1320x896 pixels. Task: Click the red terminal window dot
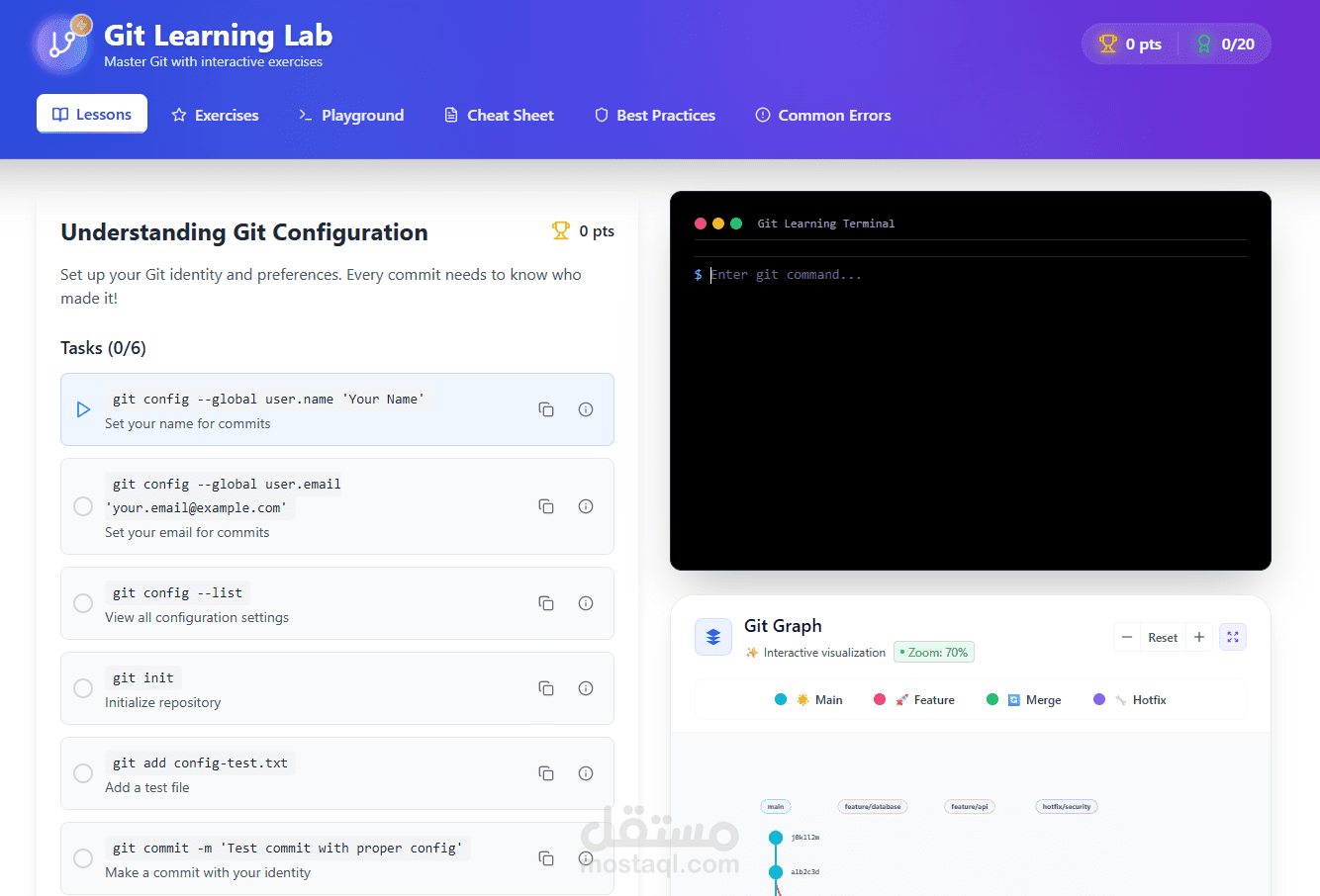(x=701, y=224)
